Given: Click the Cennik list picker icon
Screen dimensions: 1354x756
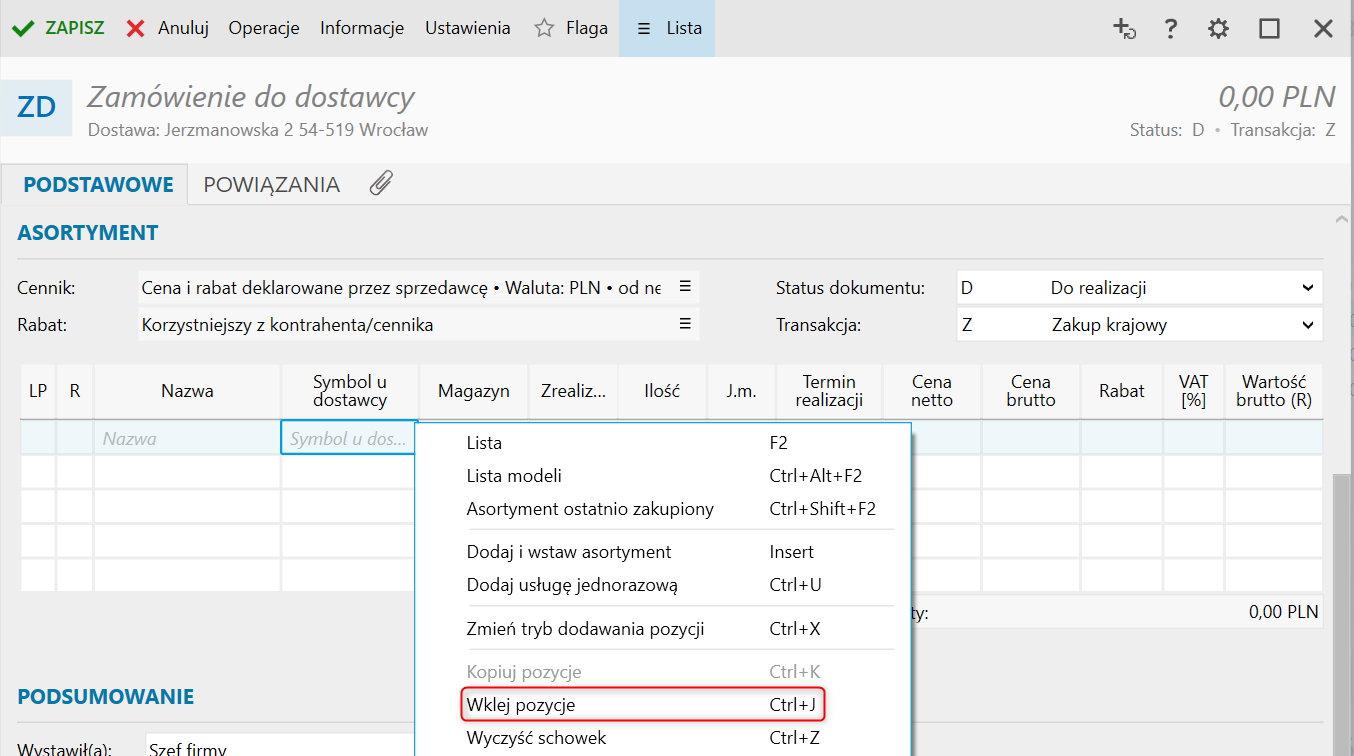Looking at the screenshot, I should coord(685,287).
